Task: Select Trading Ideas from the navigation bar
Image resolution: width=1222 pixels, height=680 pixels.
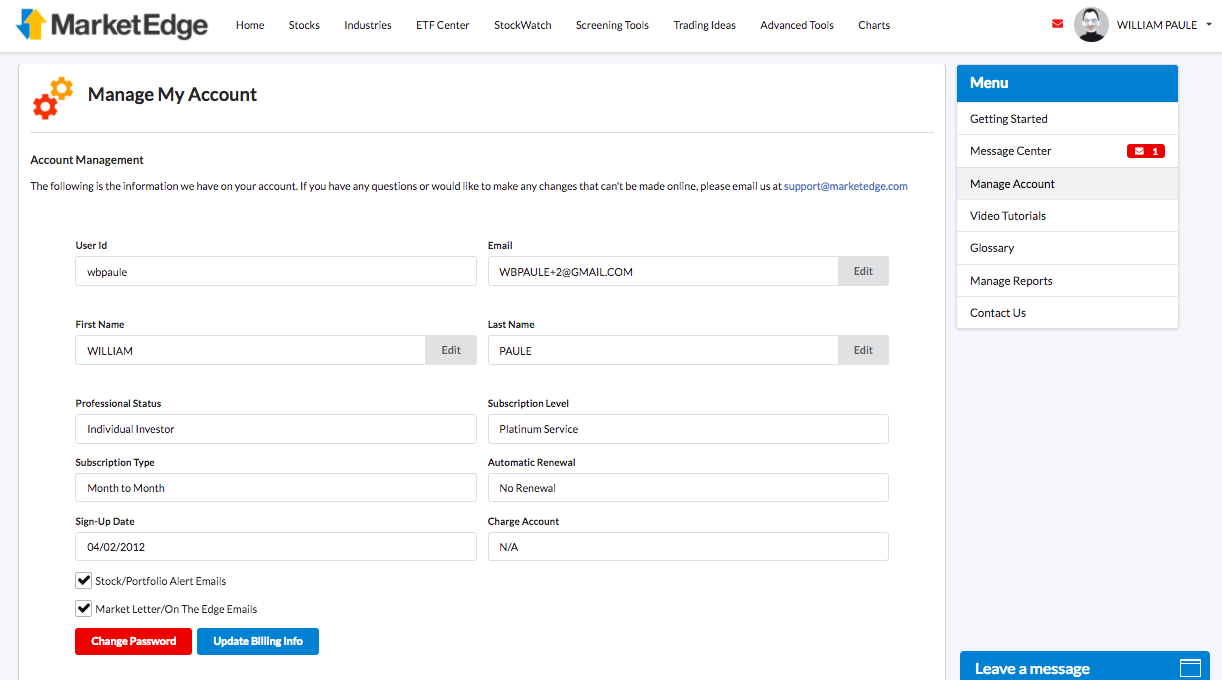Action: (704, 25)
